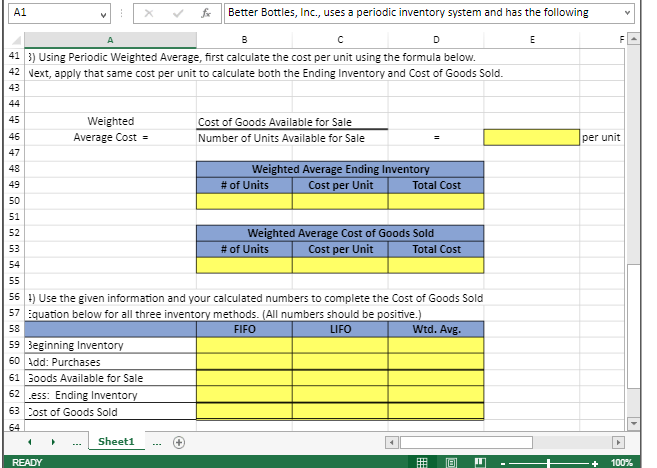Zoom out with minus button

503,463
